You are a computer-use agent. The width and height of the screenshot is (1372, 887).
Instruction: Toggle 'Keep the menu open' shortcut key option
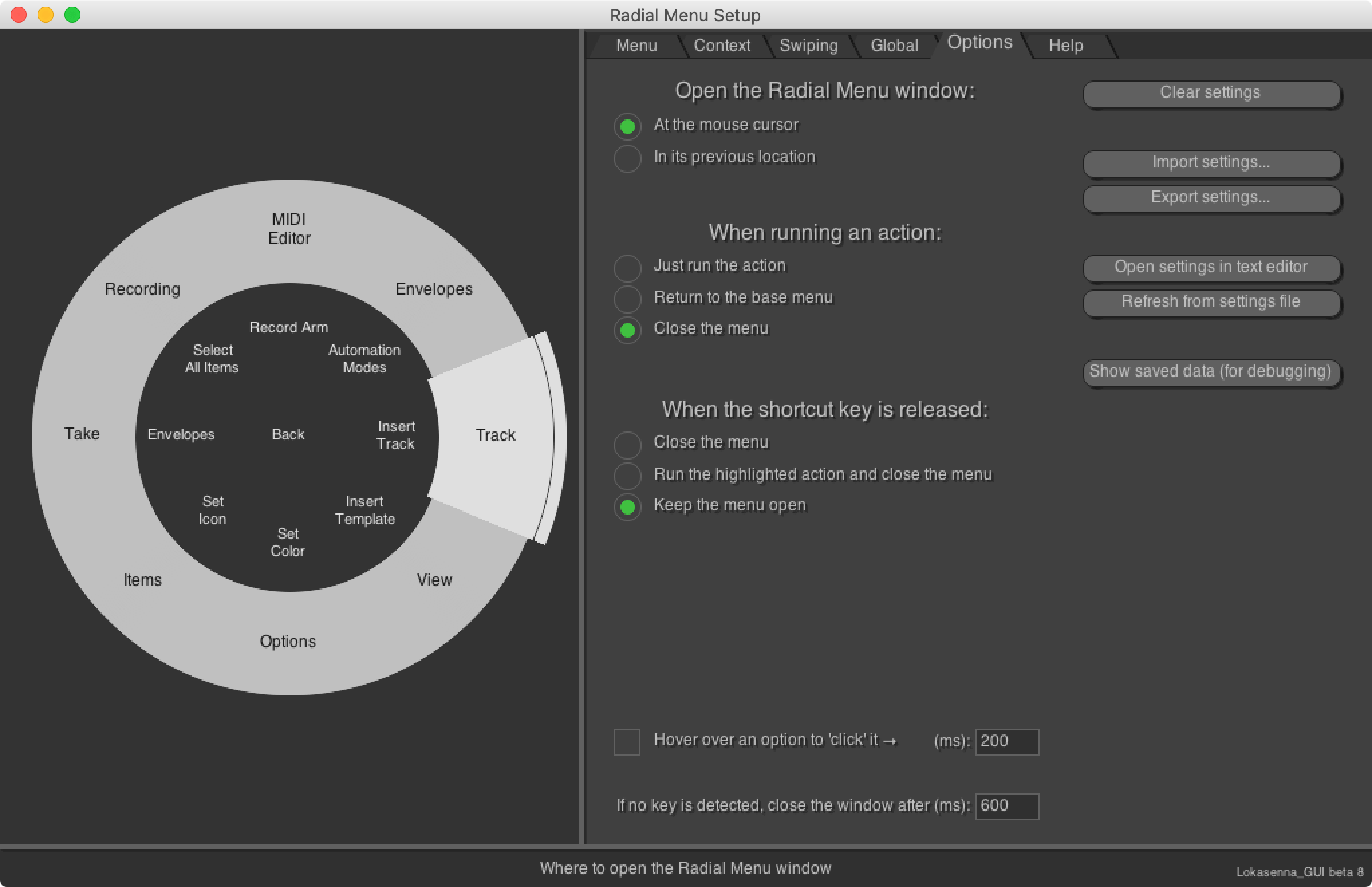click(x=627, y=505)
